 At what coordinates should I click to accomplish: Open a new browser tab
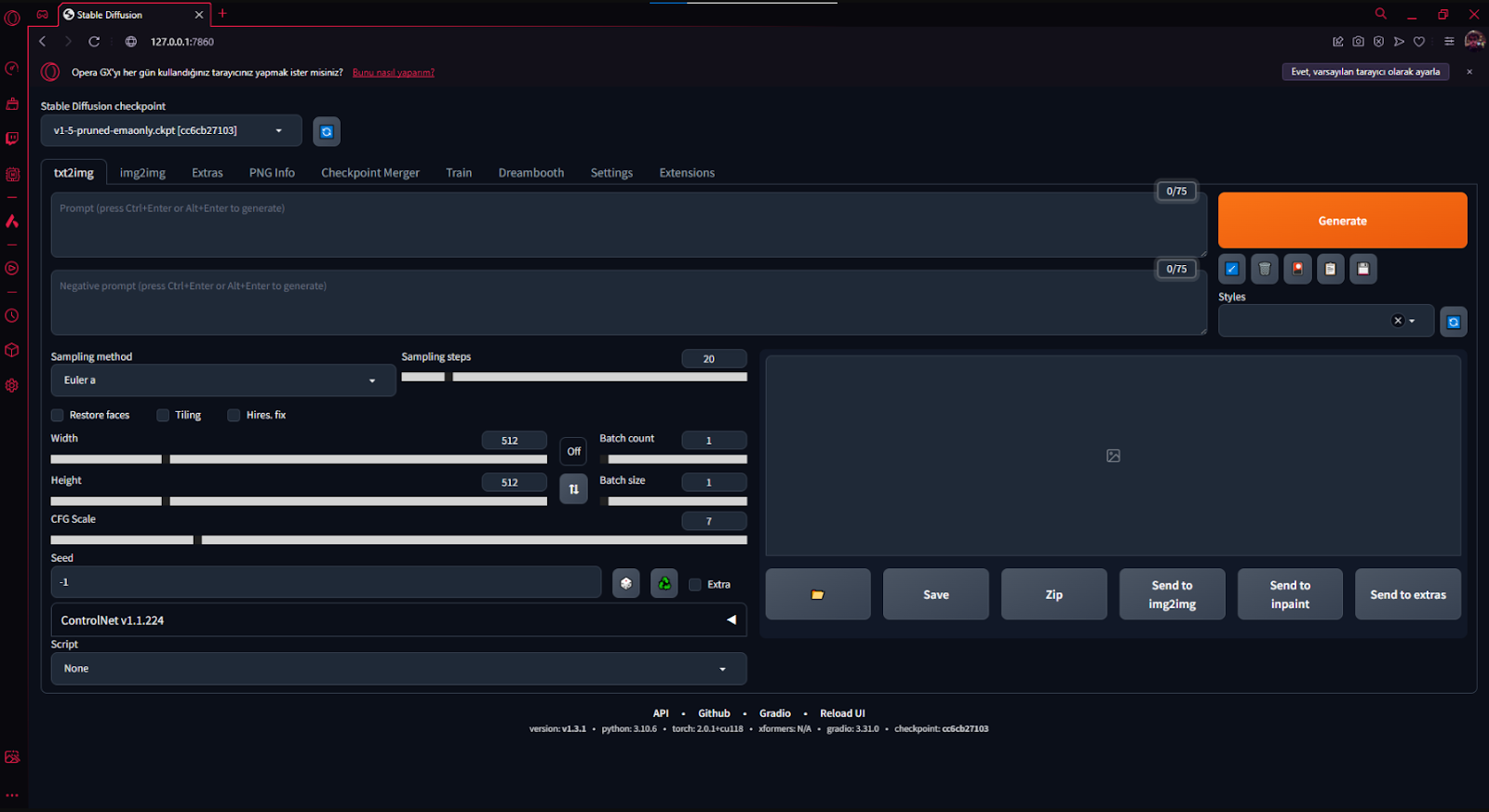[x=222, y=14]
